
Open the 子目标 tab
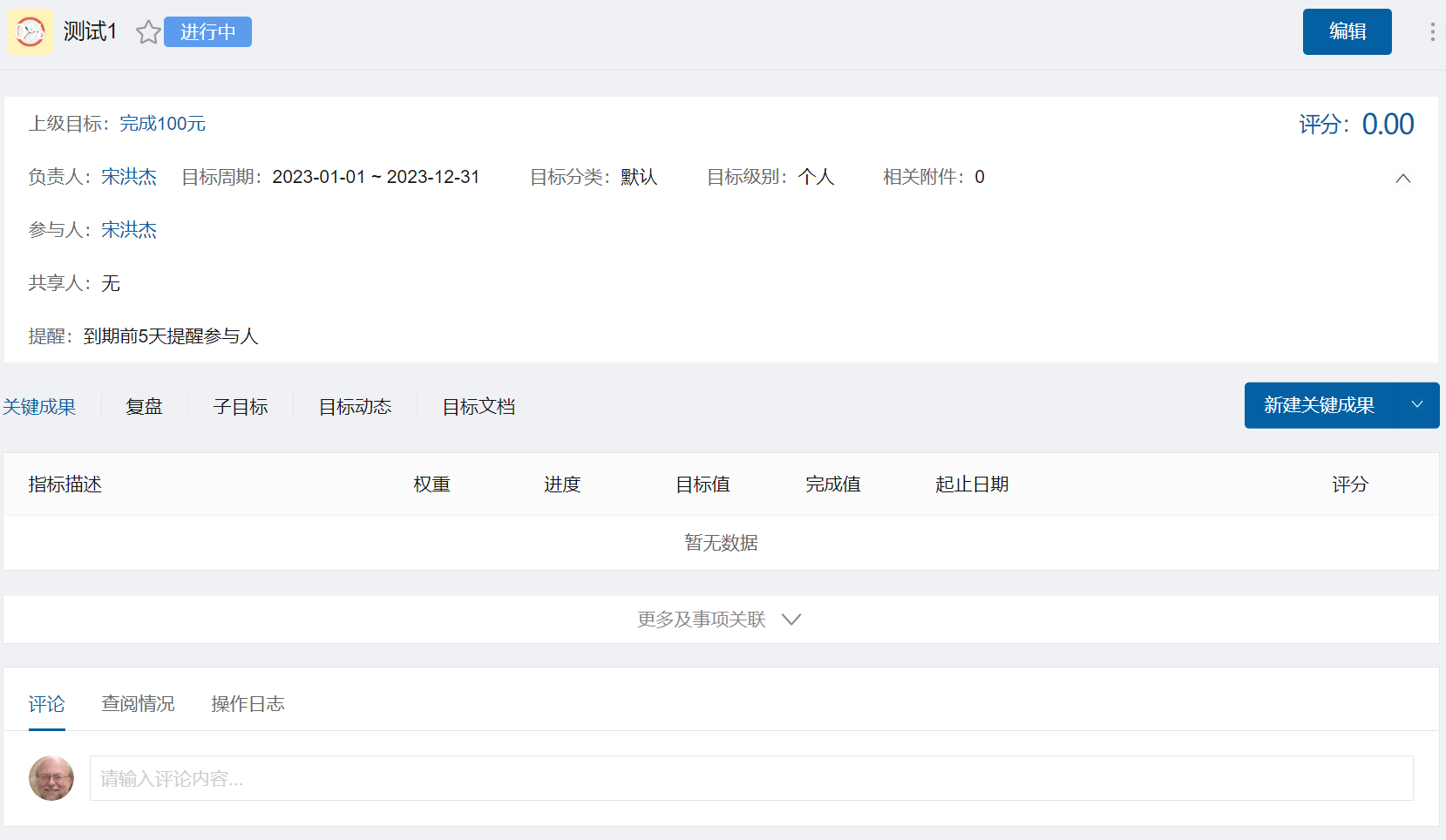pos(241,407)
